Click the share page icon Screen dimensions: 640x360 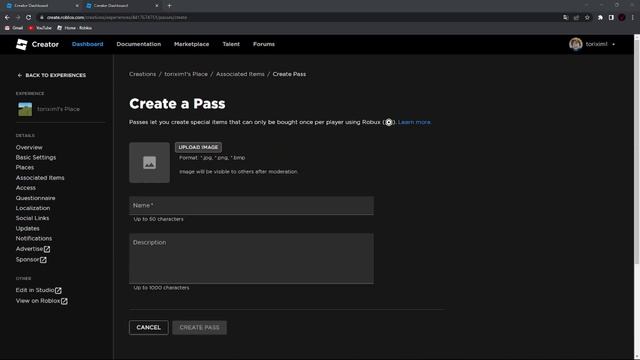pyautogui.click(x=576, y=18)
